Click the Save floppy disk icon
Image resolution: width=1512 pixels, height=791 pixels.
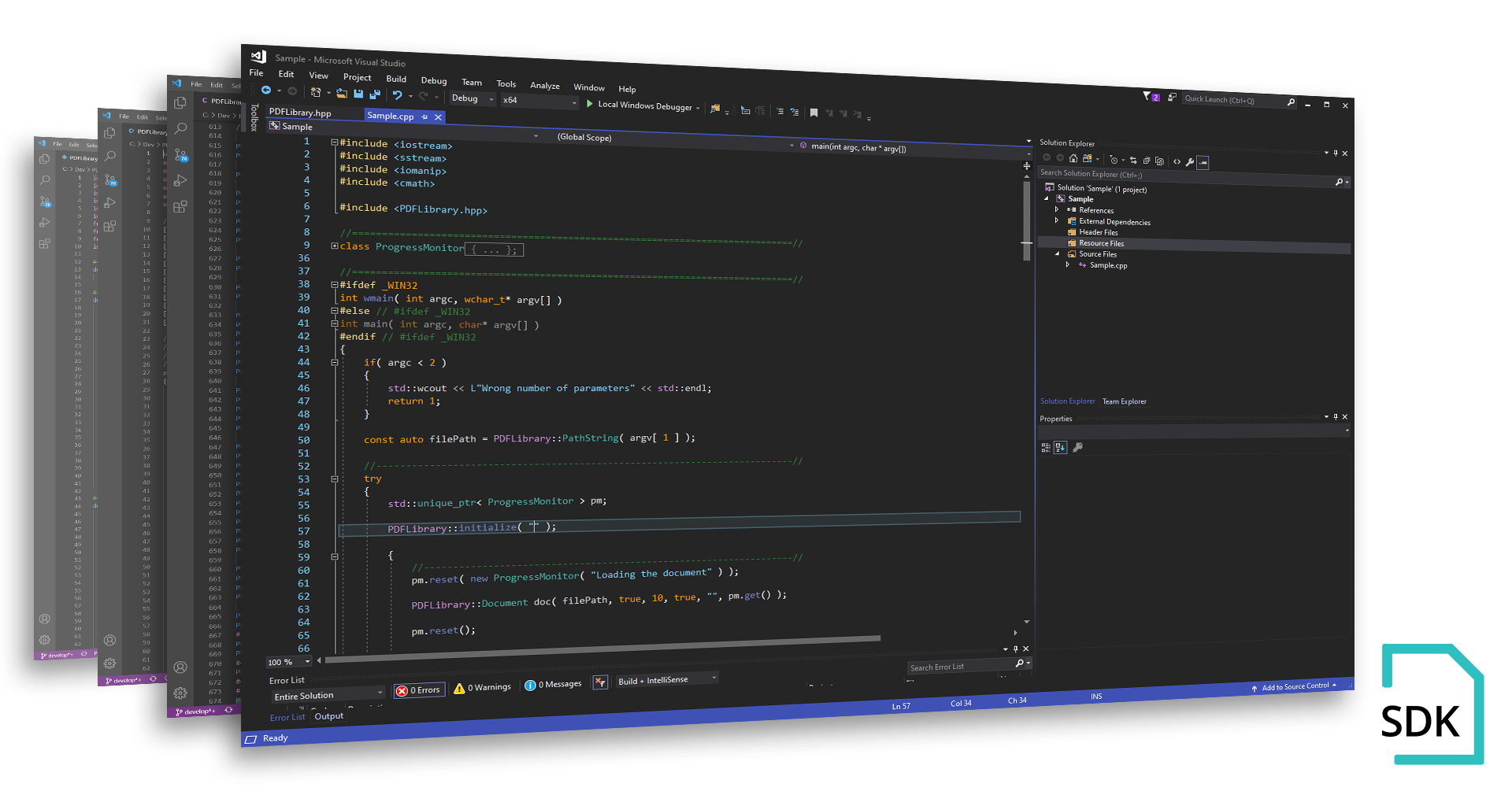(x=358, y=94)
